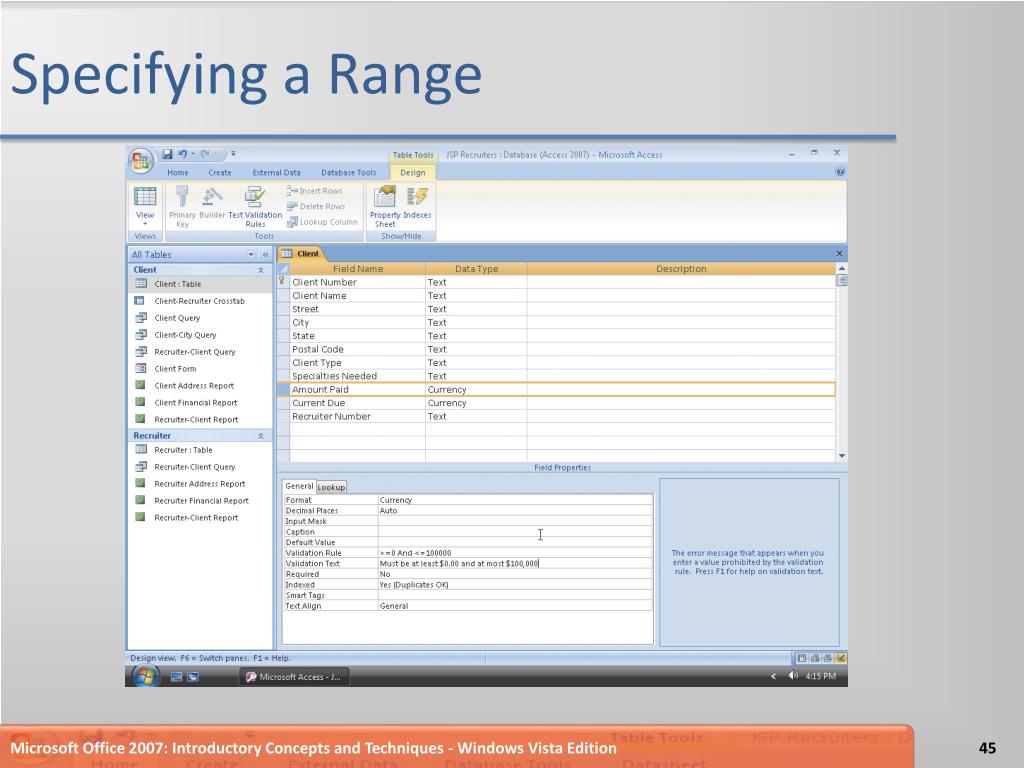Open the Undo history dropdown arrow
1024x768 pixels.
[193, 154]
